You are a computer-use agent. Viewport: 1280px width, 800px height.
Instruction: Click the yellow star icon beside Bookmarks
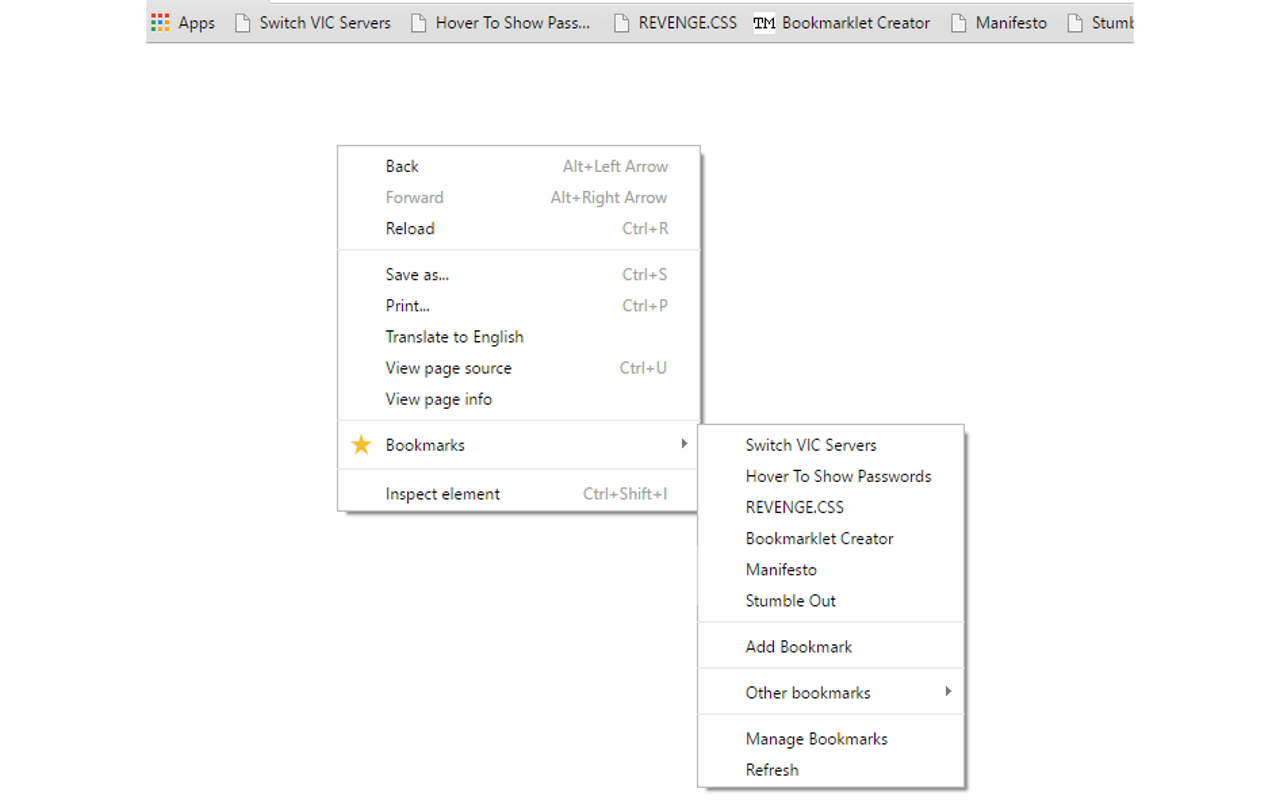[x=361, y=445]
